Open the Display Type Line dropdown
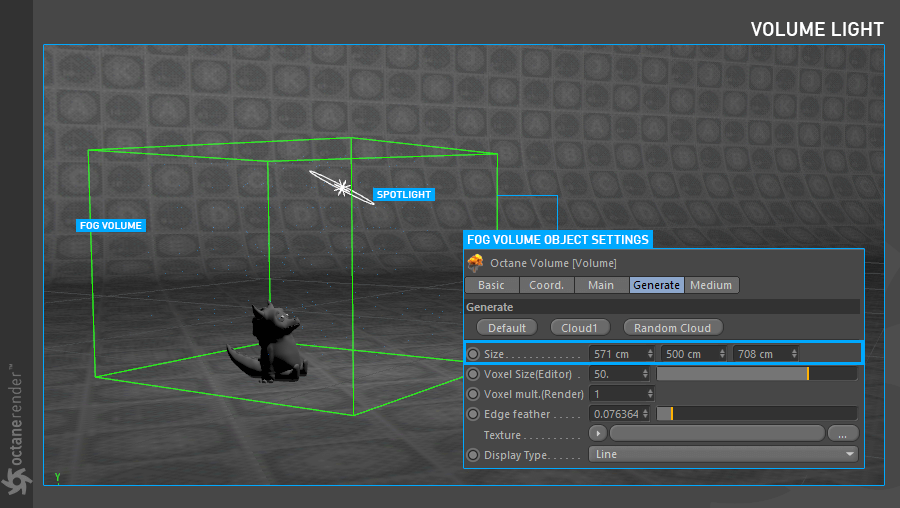Viewport: 900px width, 508px height. click(x=724, y=455)
